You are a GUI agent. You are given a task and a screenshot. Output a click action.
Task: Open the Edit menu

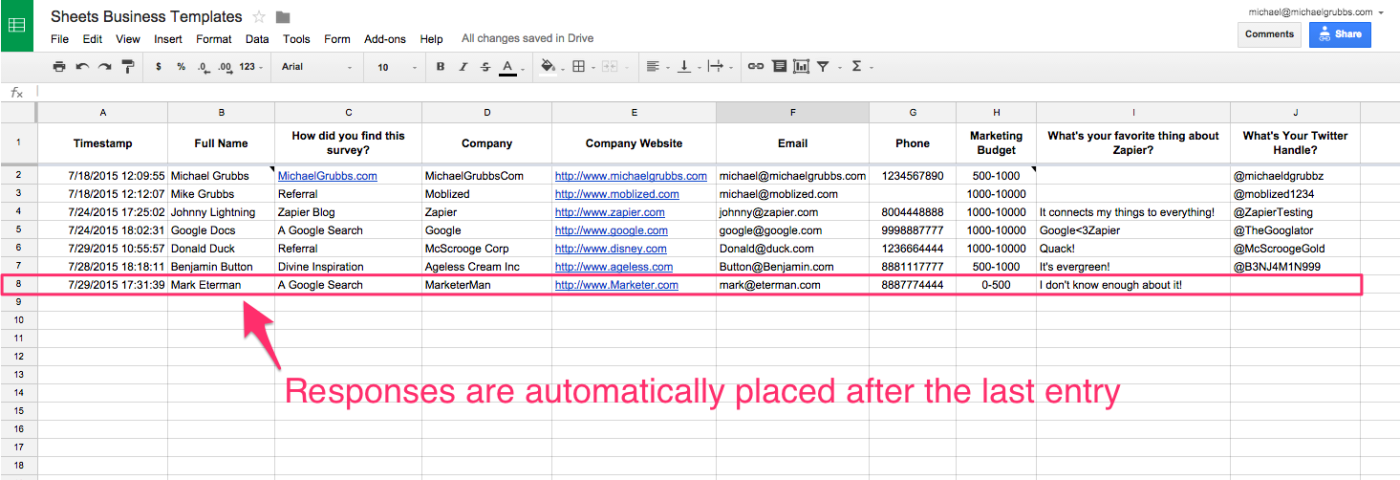pyautogui.click(x=92, y=39)
